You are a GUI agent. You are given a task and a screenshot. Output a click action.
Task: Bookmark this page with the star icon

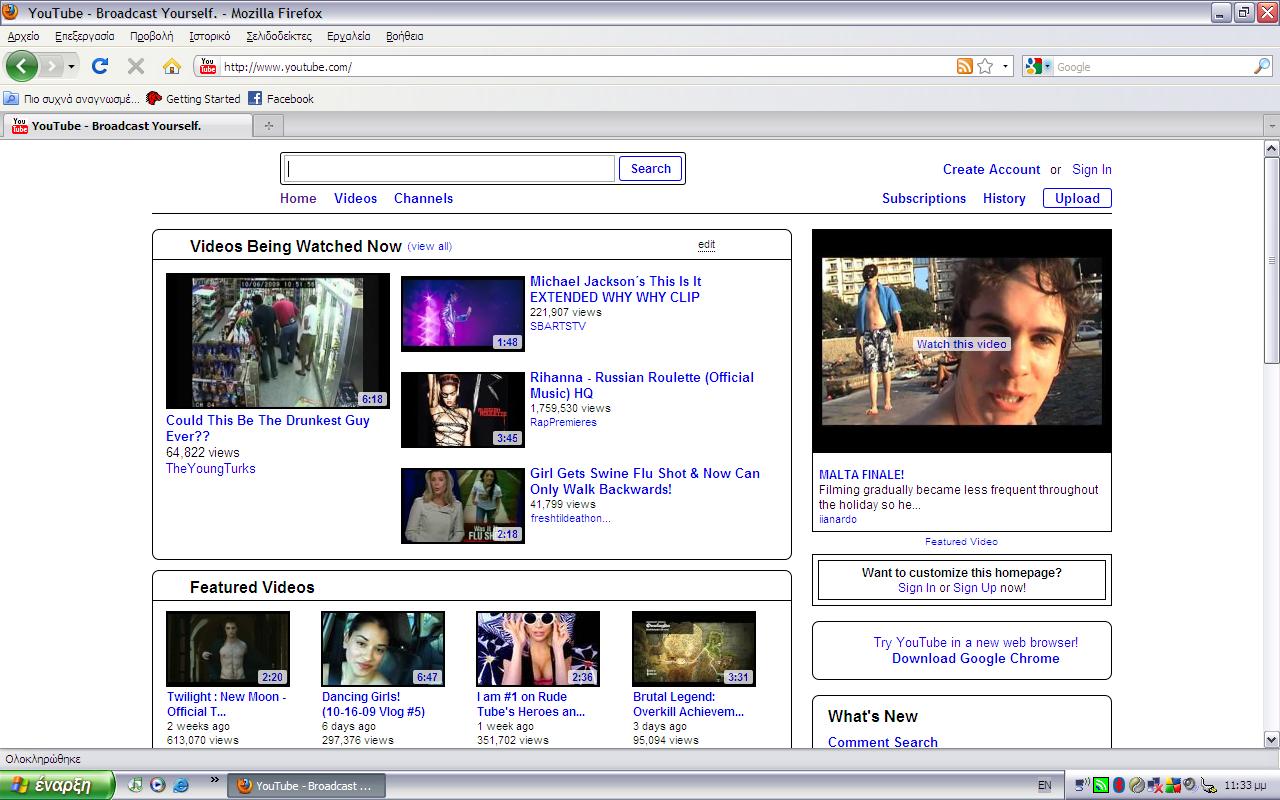(x=986, y=67)
